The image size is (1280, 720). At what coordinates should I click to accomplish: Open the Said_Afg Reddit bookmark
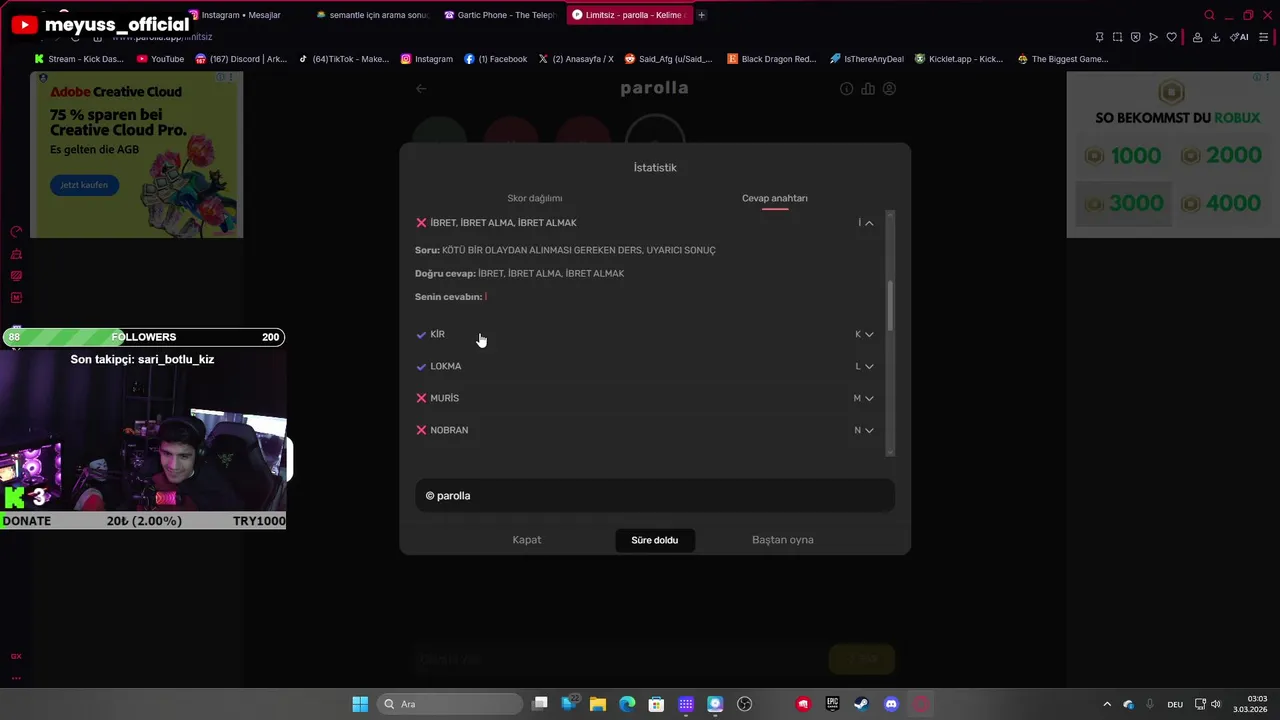pos(669,59)
